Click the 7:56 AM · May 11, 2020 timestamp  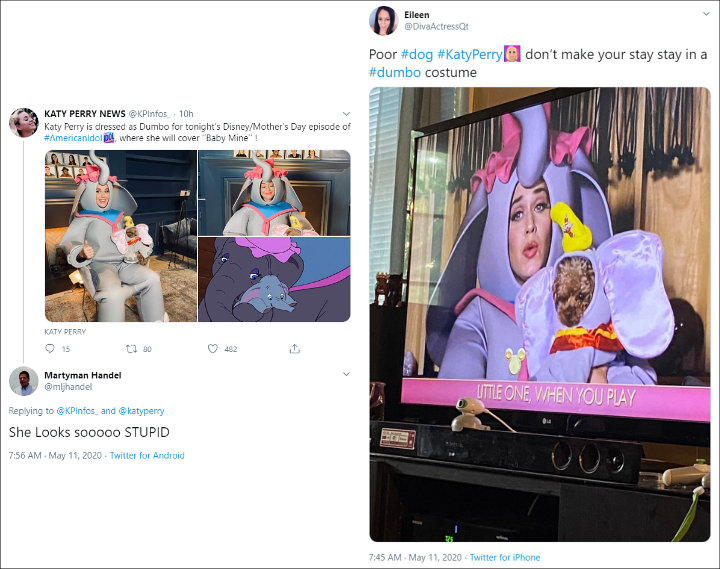(55, 456)
